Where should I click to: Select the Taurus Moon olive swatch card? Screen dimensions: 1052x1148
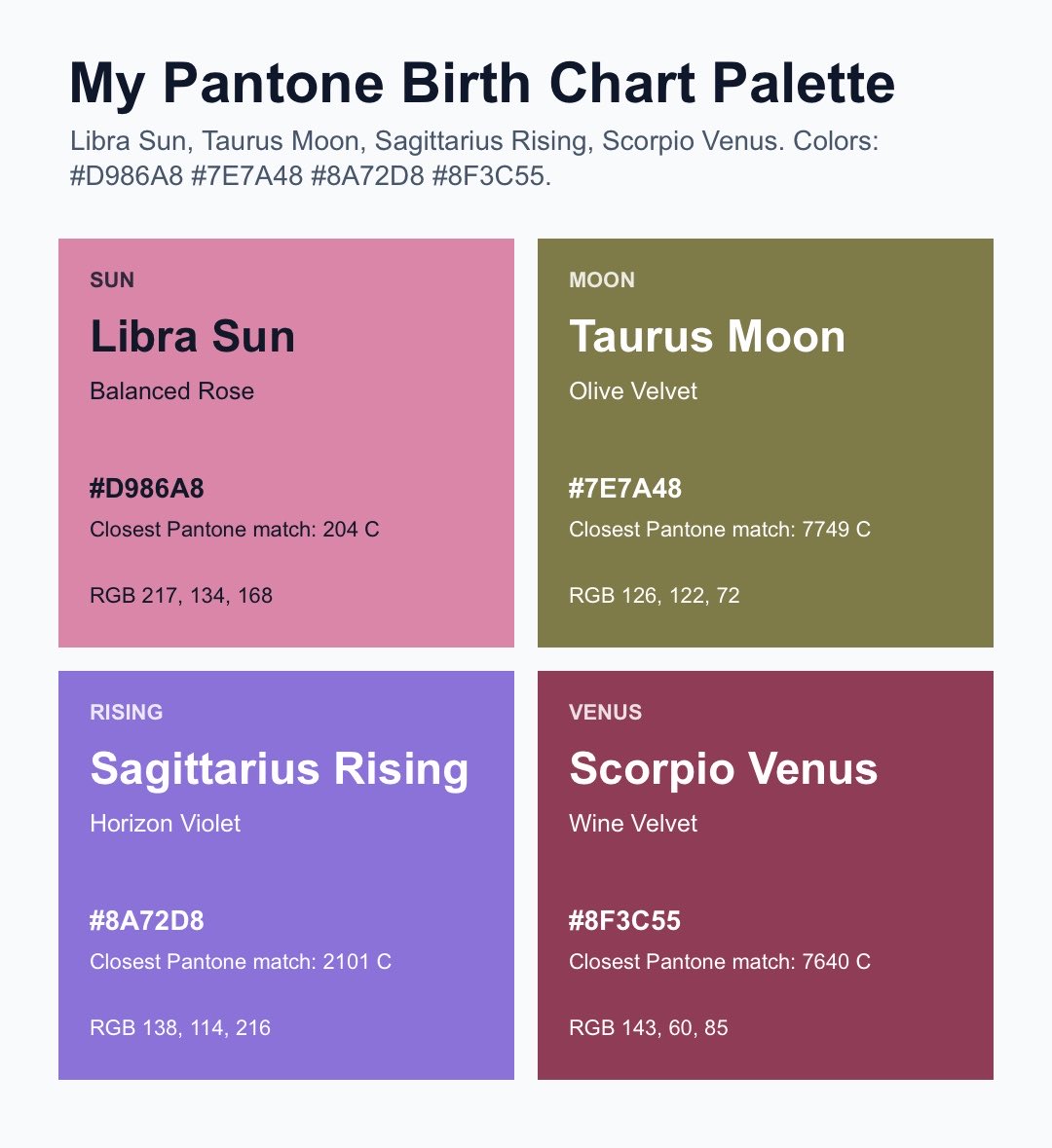tap(766, 443)
